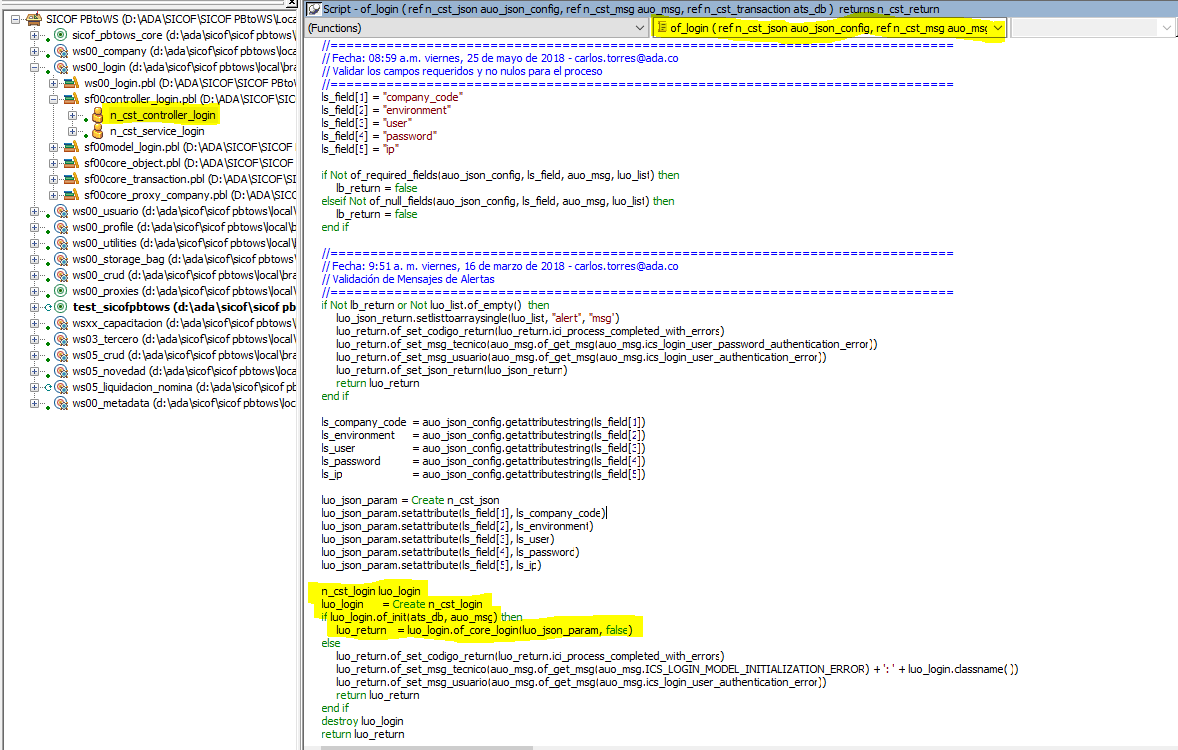1178x750 pixels.
Task: Click the test_sicofpbtows target icon
Action: (x=60, y=307)
